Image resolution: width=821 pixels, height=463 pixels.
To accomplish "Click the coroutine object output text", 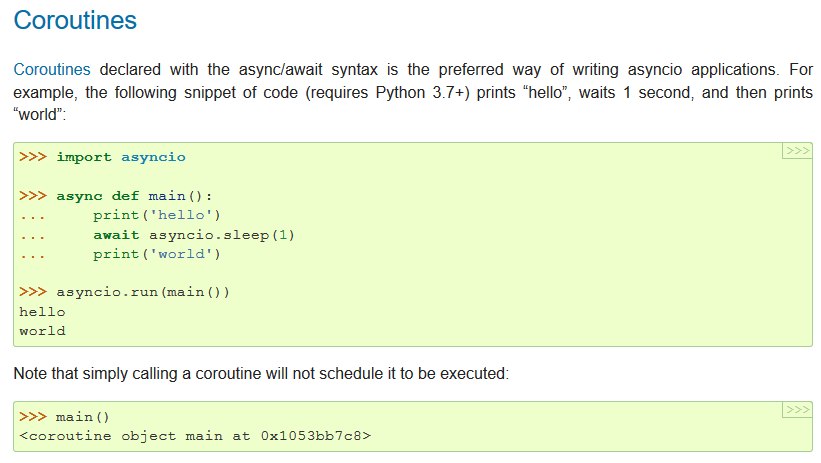I will tap(195, 436).
